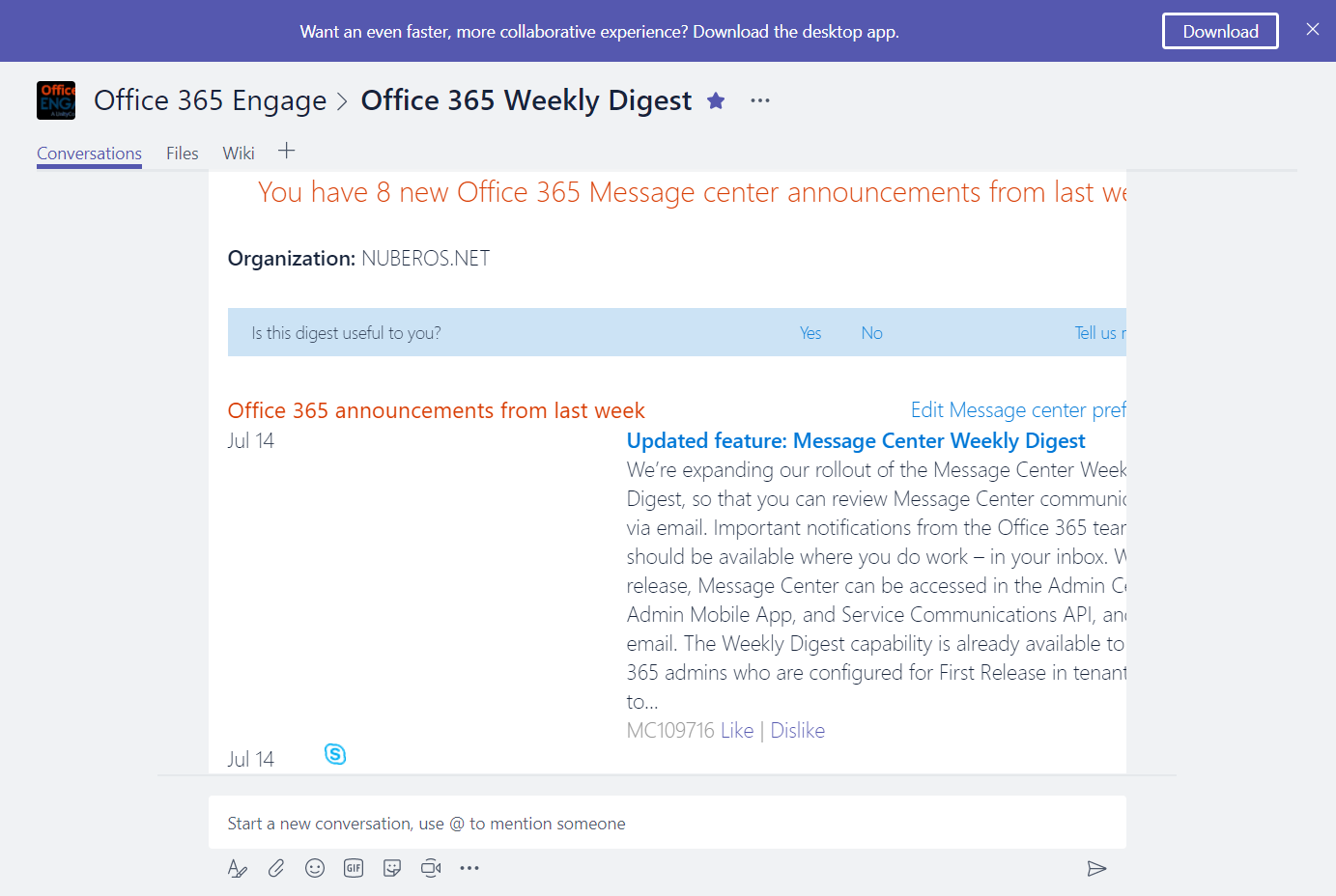Select the Conversations tab
Viewport: 1336px width, 896px height.
point(89,153)
